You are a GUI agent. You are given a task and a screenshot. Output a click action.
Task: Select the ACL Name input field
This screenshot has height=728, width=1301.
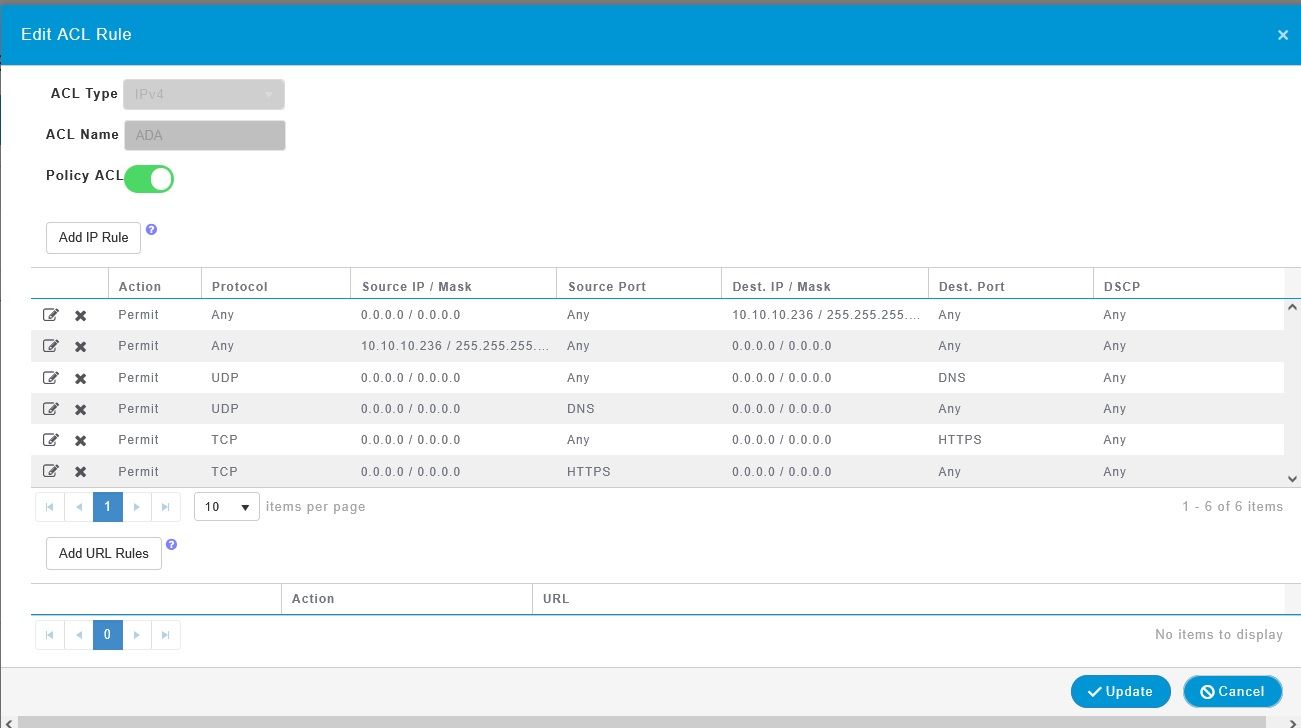coord(204,134)
